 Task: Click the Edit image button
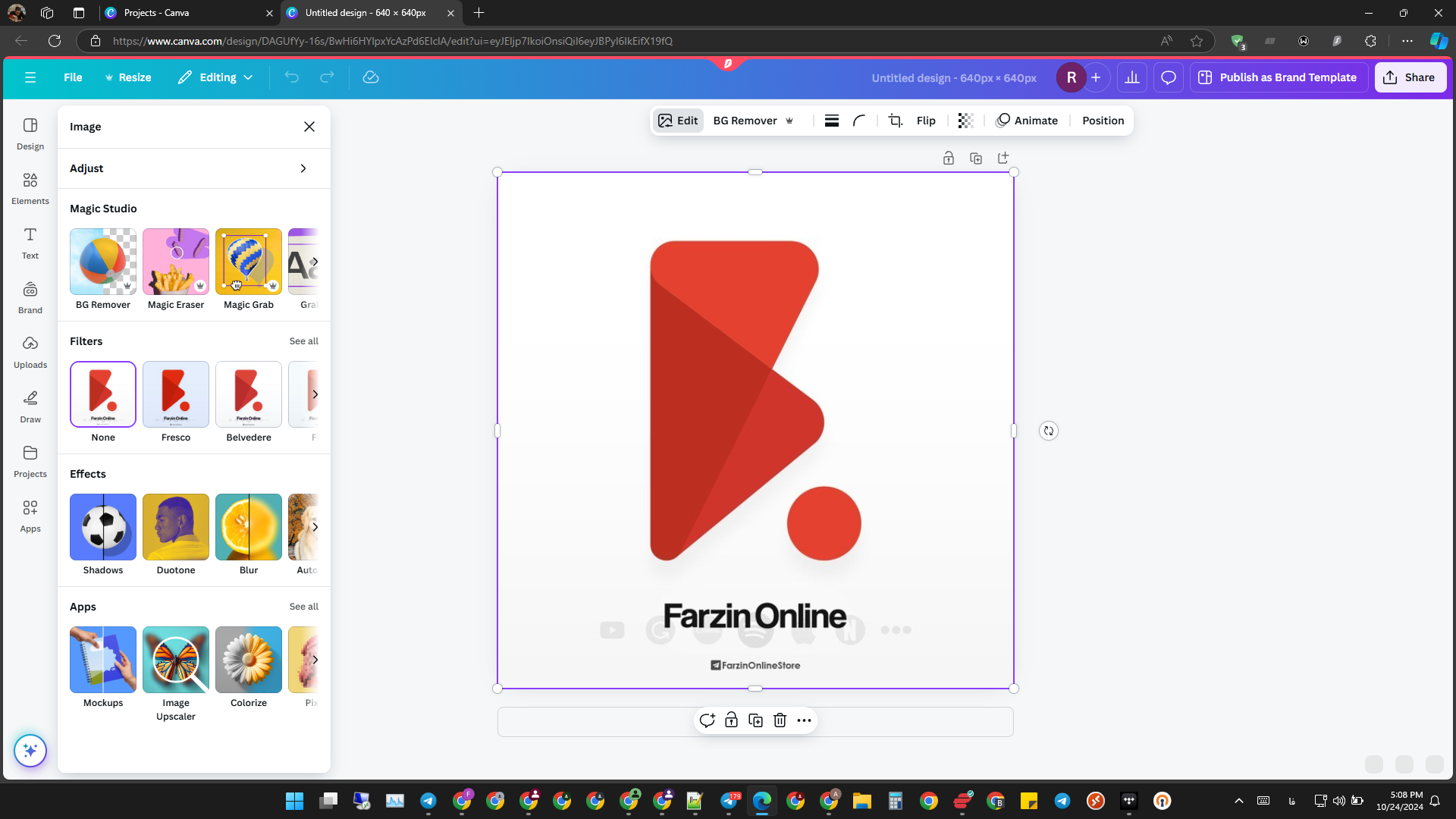tap(678, 121)
